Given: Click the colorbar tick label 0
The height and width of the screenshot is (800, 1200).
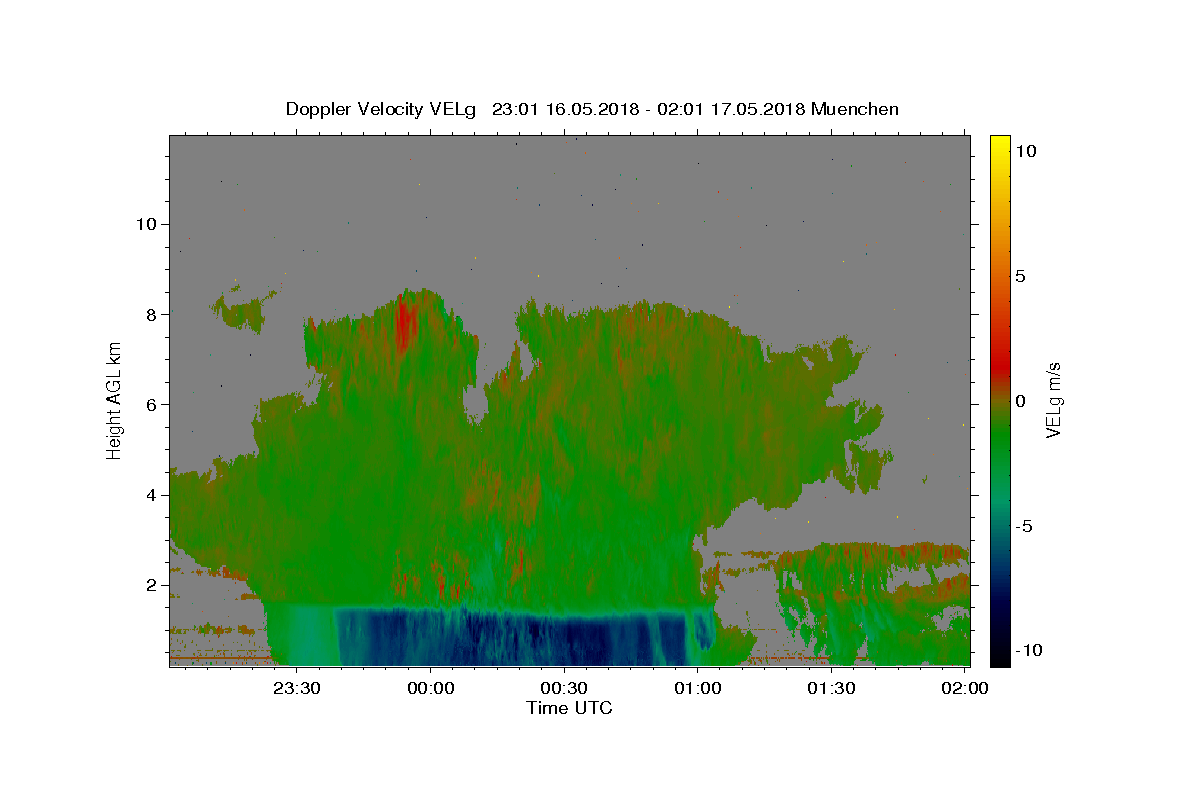Looking at the screenshot, I should coord(1021,401).
